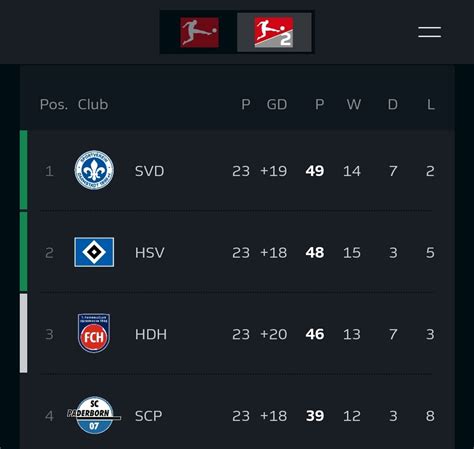474x449 pixels.
Task: Select SVD's 49 points value
Action: pos(315,171)
